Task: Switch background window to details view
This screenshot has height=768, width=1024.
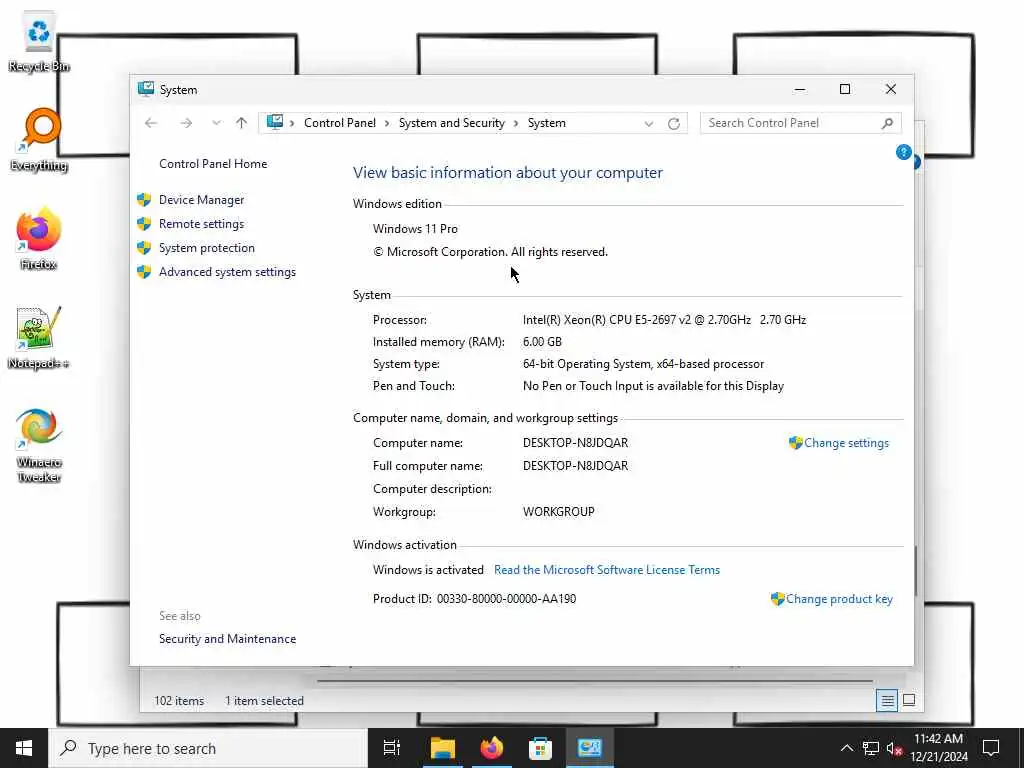Action: pos(887,701)
